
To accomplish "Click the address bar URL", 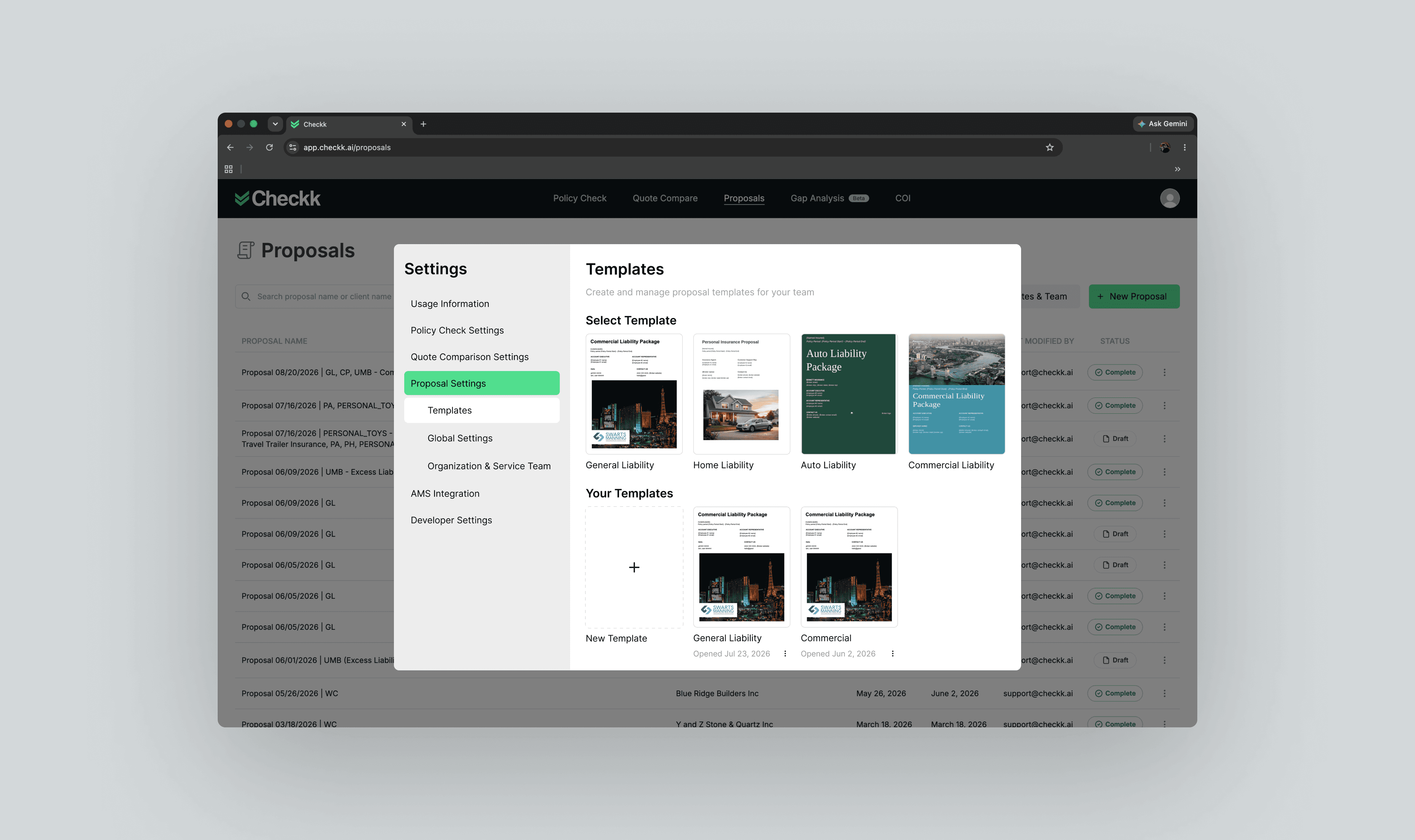I will click(x=347, y=147).
